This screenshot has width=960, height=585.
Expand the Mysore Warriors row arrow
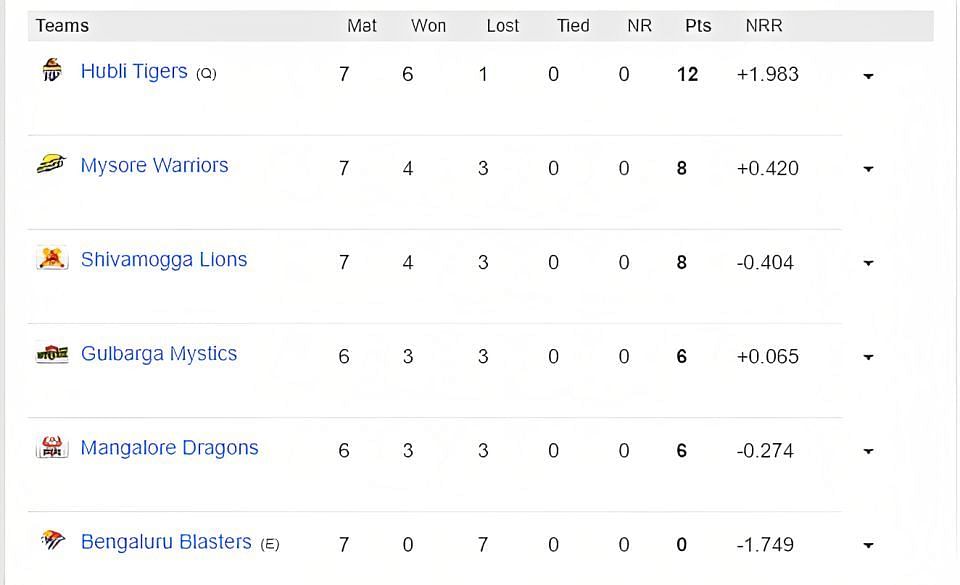click(x=868, y=169)
